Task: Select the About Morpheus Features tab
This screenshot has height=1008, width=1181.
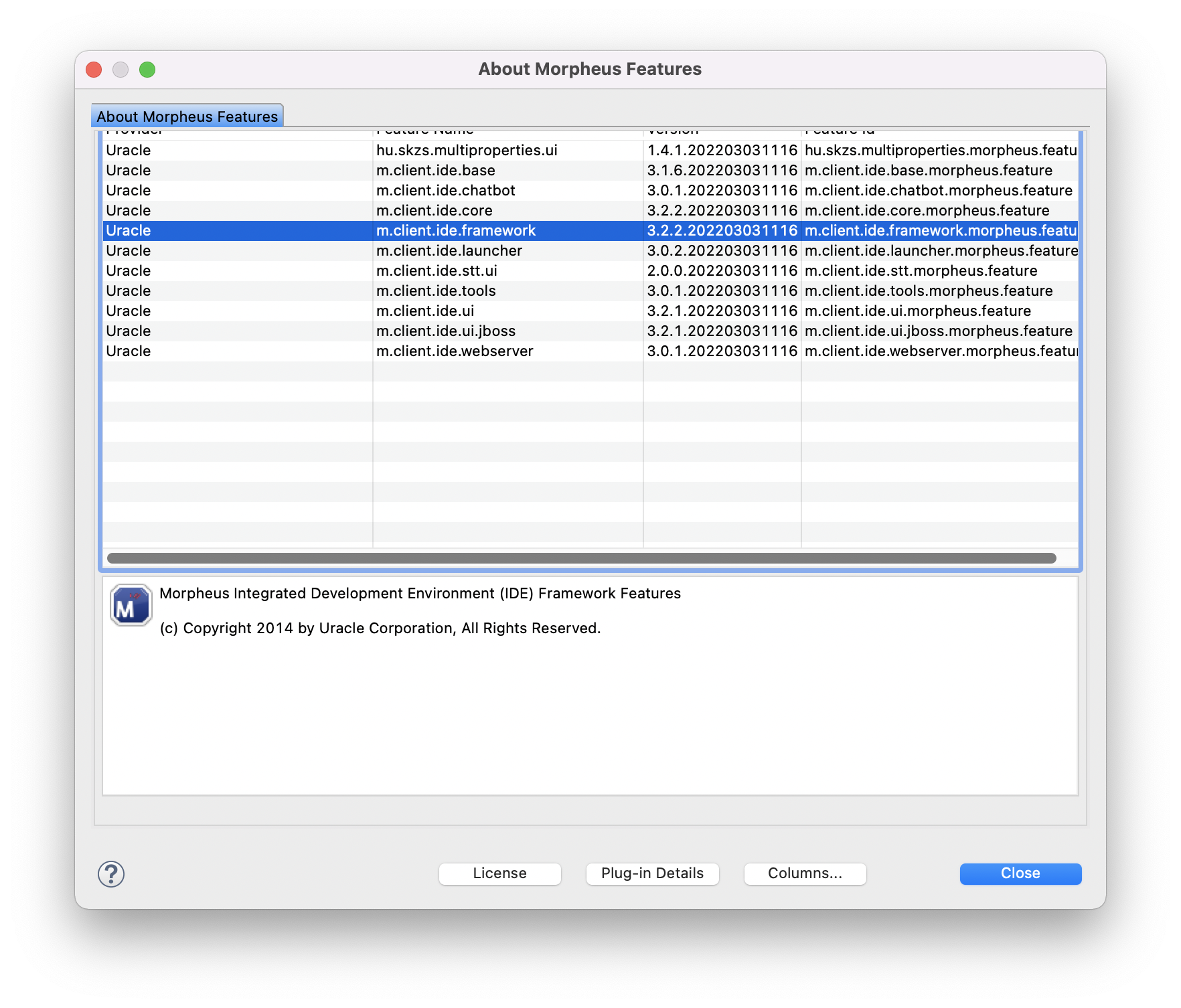Action: 187,116
